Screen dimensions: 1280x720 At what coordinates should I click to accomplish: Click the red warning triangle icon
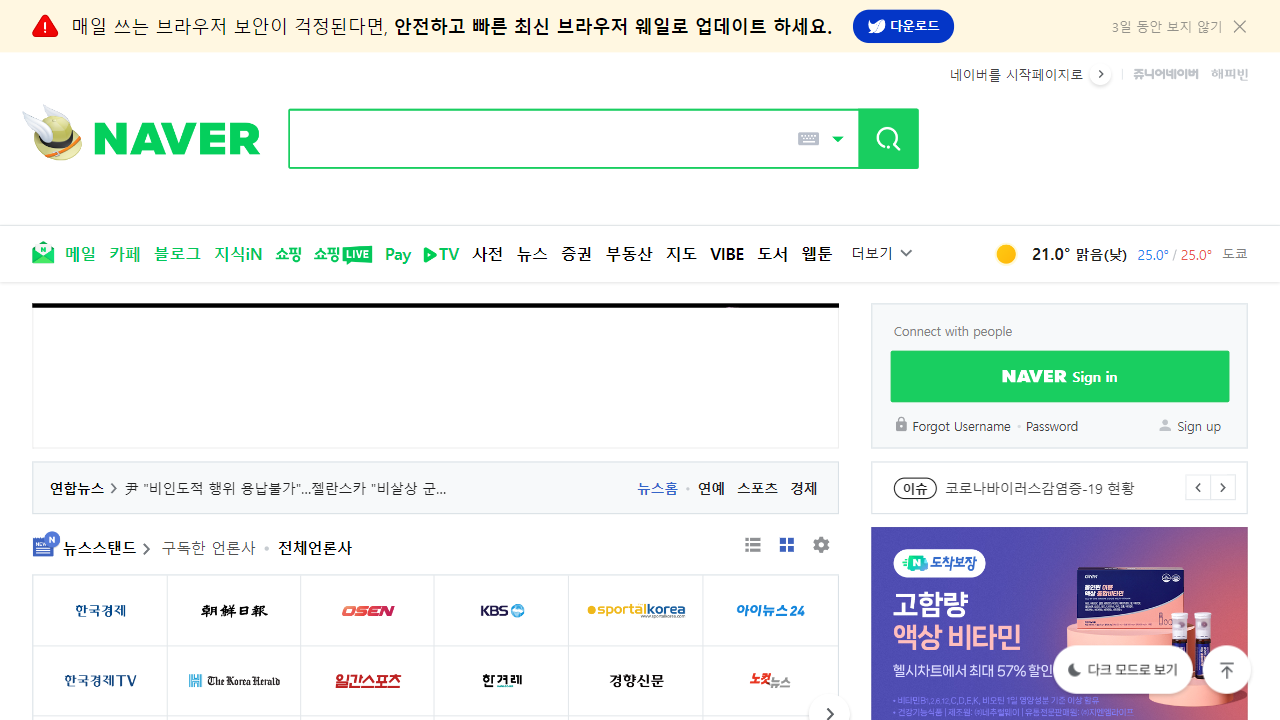(x=45, y=26)
